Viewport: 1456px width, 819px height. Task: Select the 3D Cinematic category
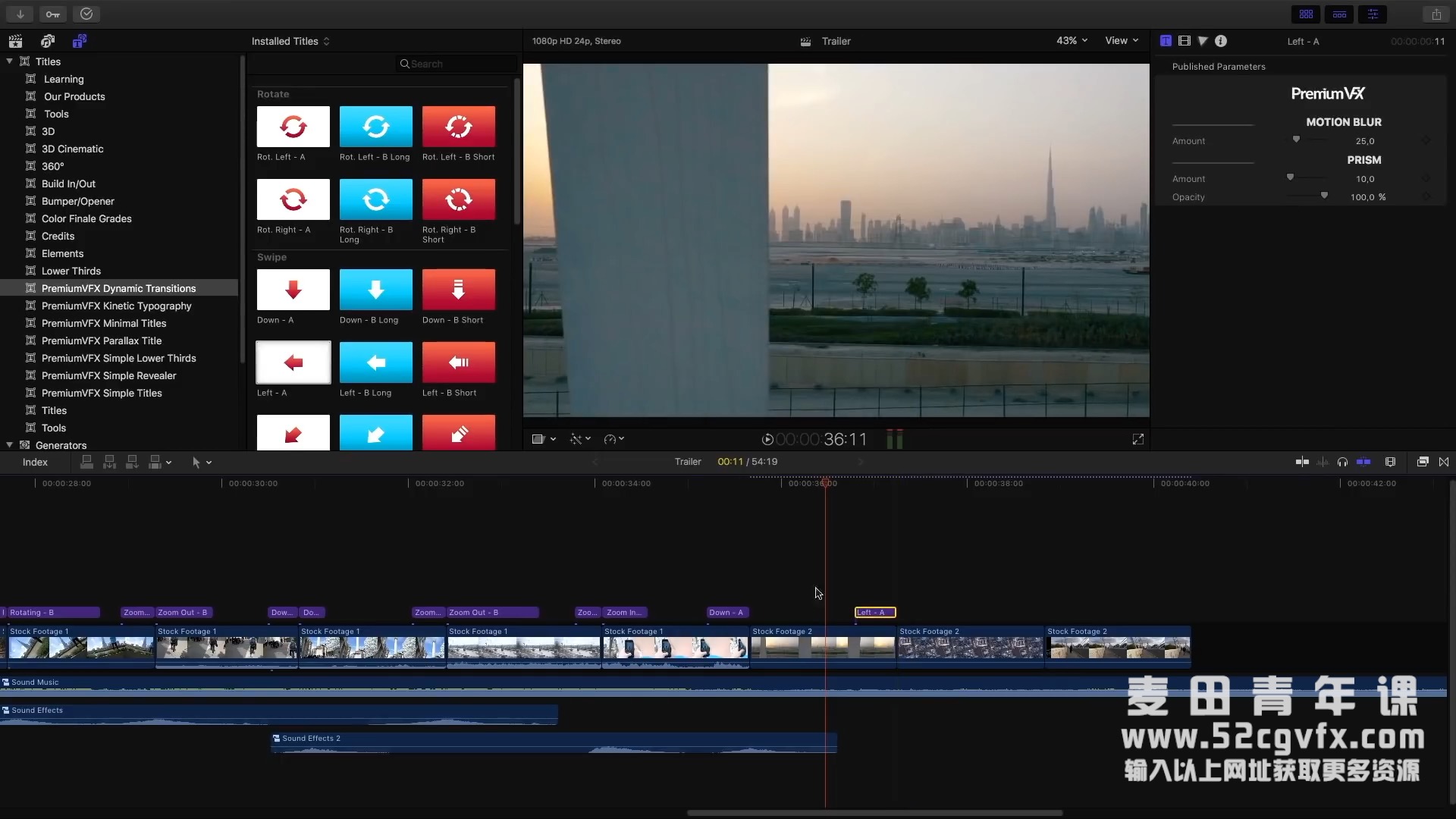point(72,149)
